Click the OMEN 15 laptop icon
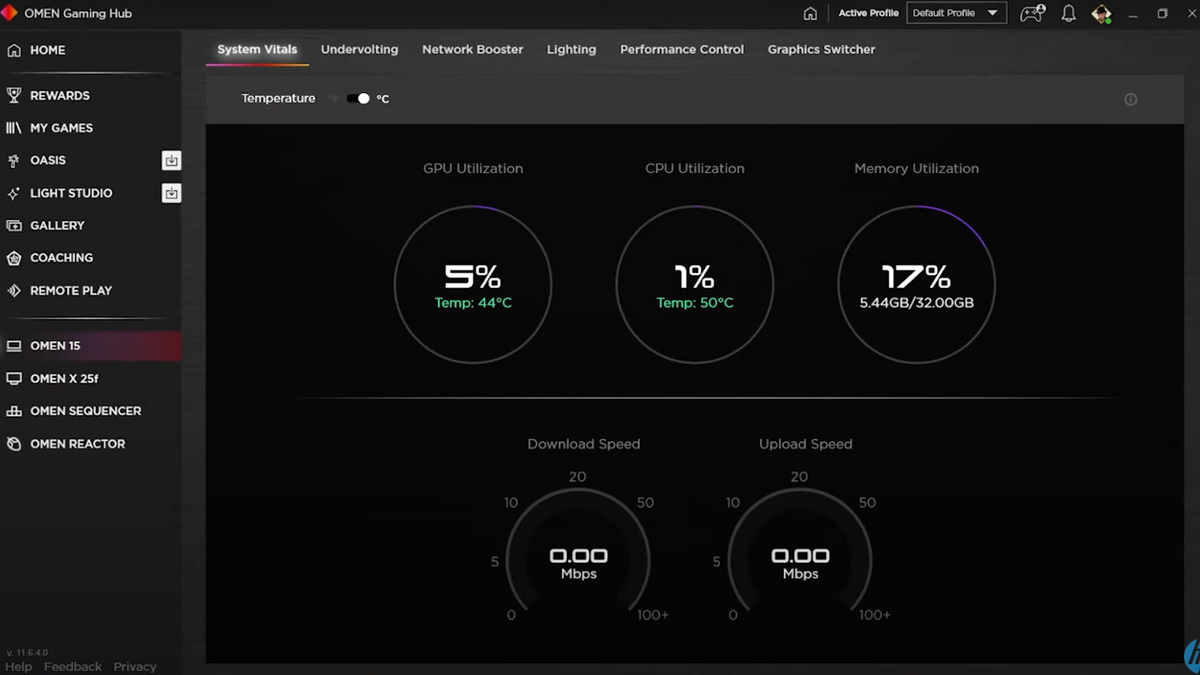The width and height of the screenshot is (1200, 675). click(14, 346)
